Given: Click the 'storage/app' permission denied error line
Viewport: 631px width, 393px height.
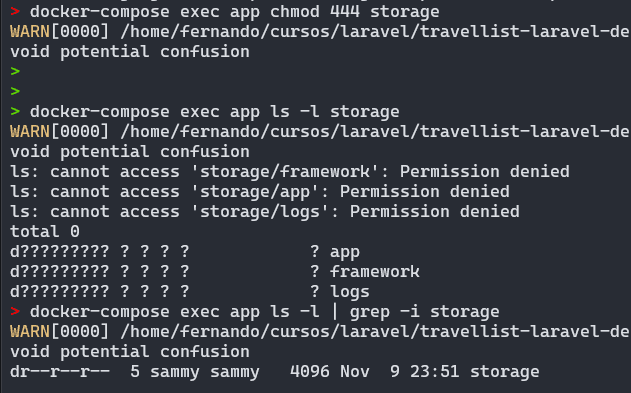Looking at the screenshot, I should [x=260, y=191].
